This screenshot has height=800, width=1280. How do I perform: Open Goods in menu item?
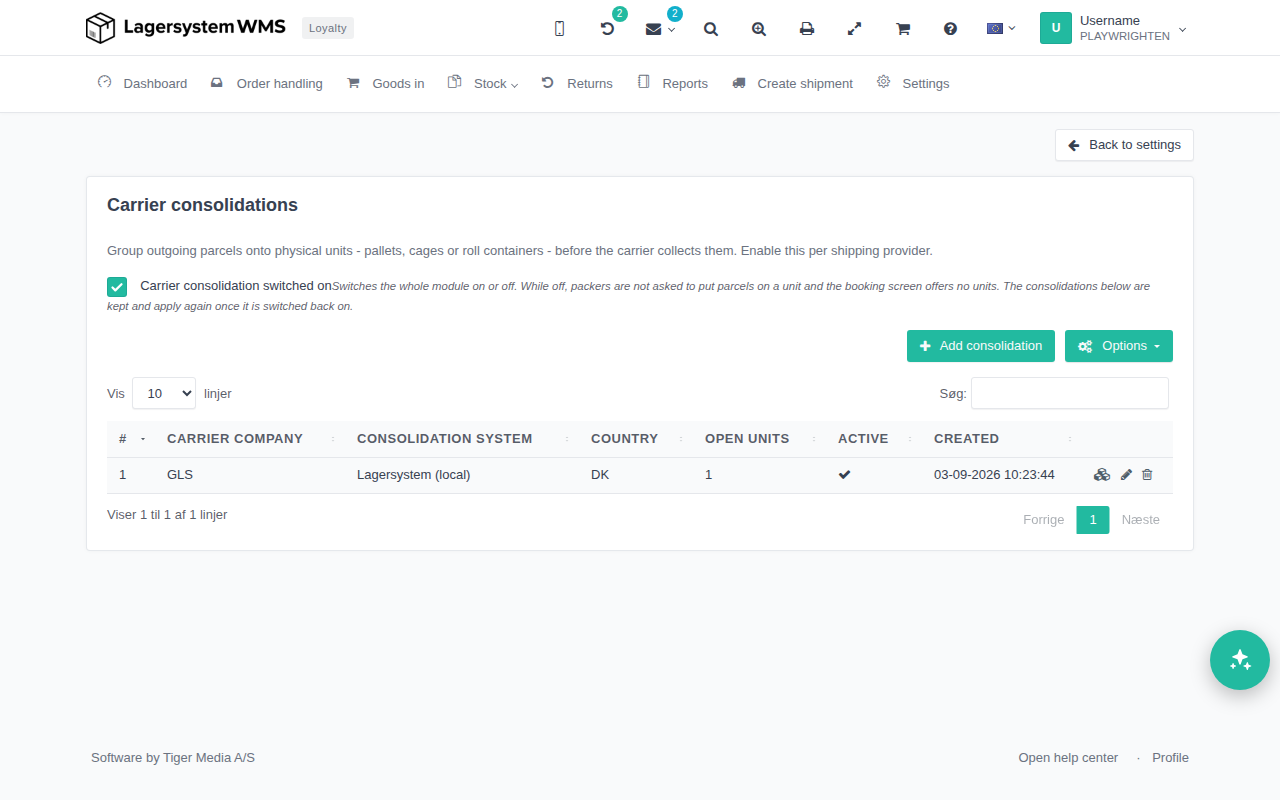click(385, 83)
